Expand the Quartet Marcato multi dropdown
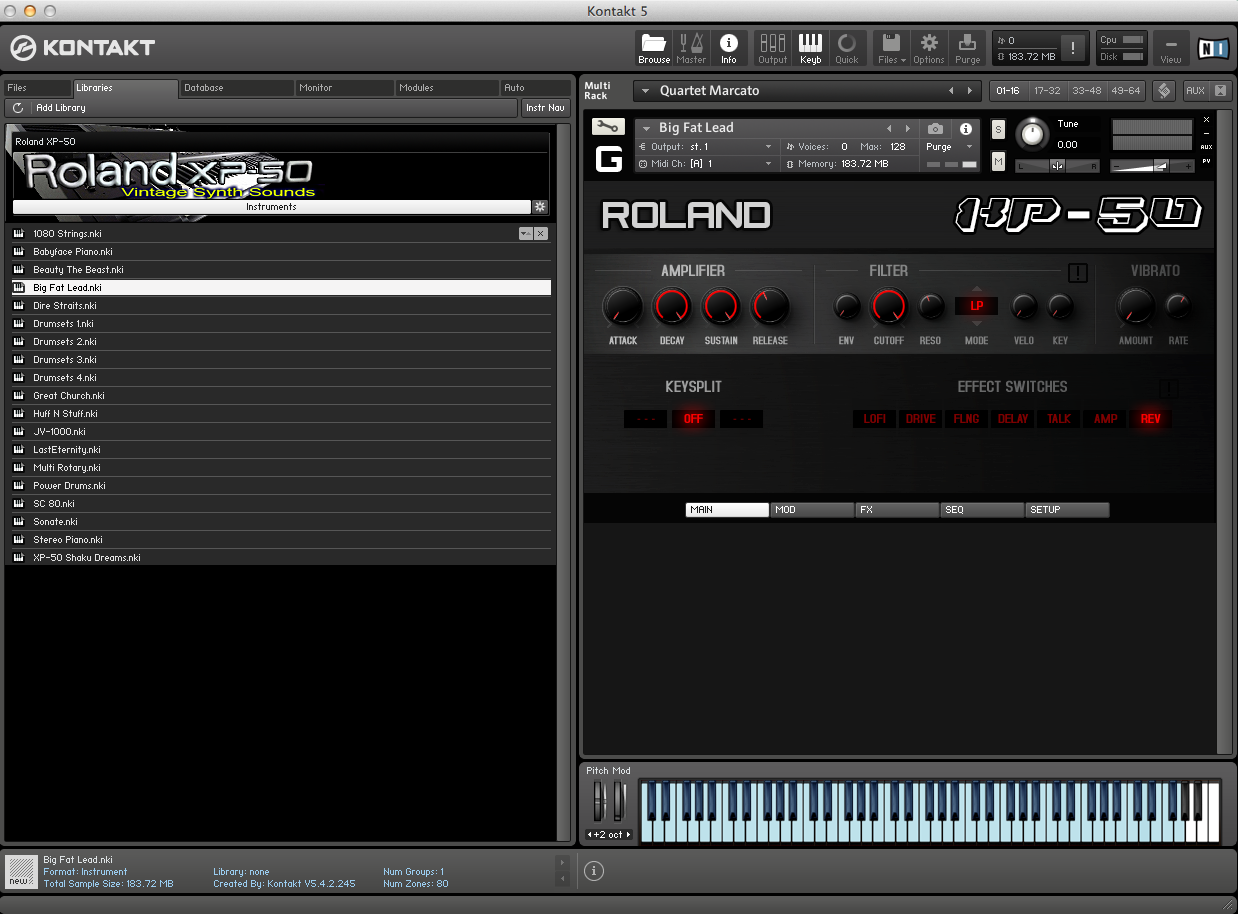The width and height of the screenshot is (1238, 914). click(x=645, y=91)
